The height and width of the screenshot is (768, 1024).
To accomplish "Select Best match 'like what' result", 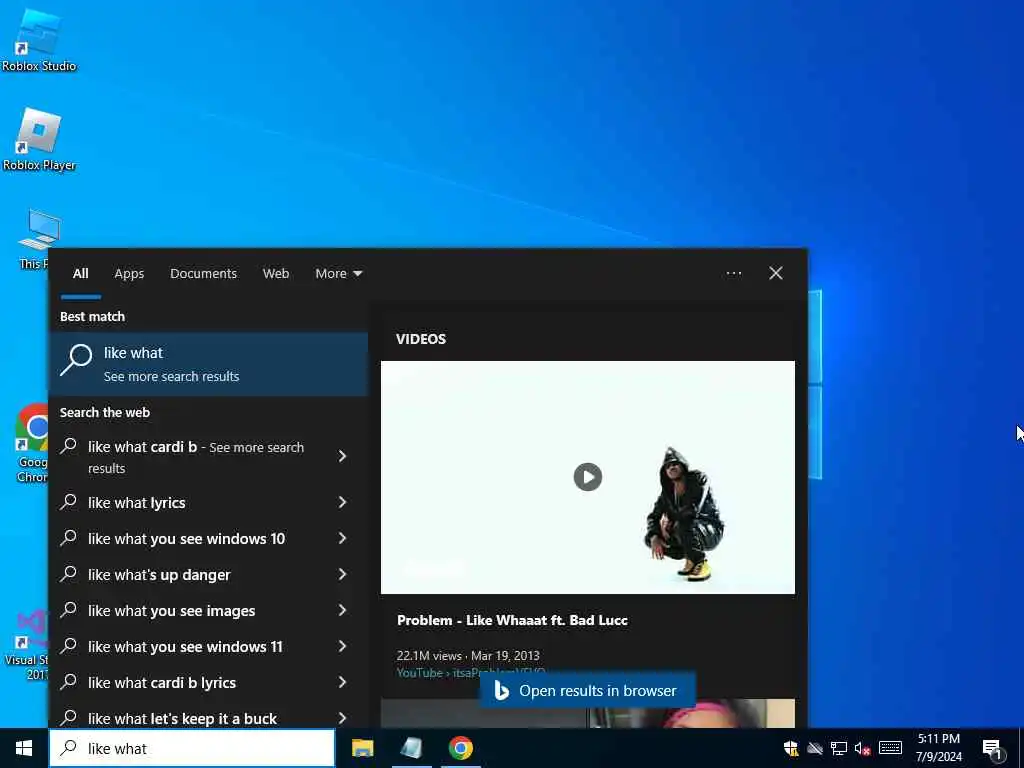I will click(208, 364).
